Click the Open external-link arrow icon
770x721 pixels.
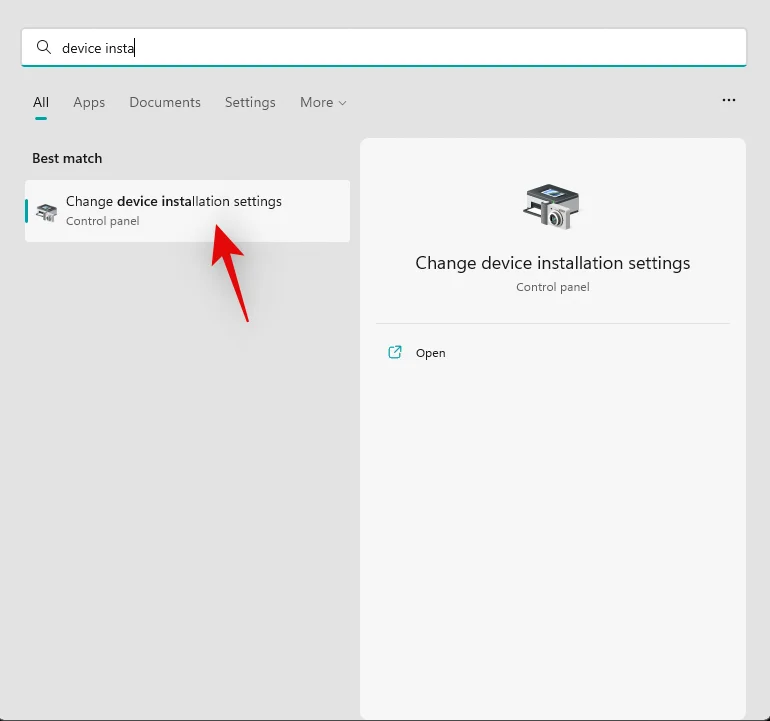pyautogui.click(x=395, y=353)
